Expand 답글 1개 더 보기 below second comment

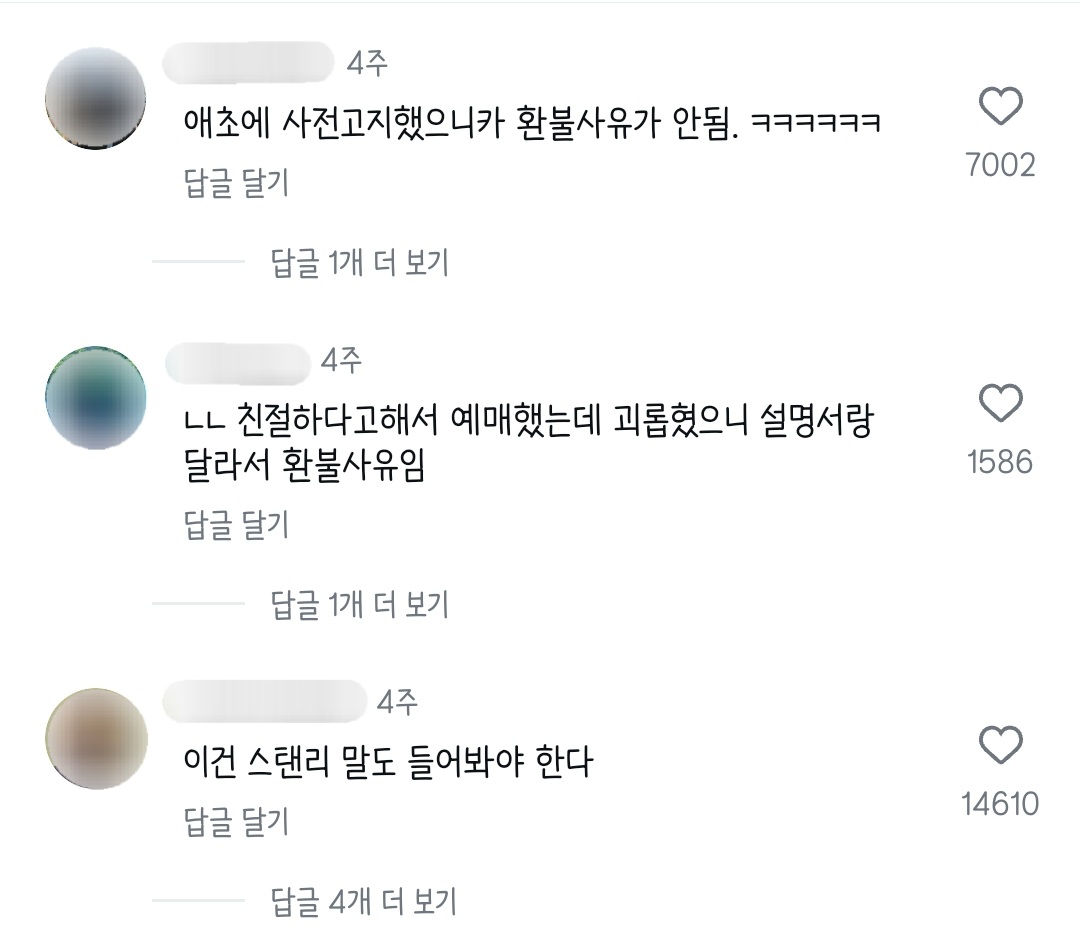click(360, 604)
